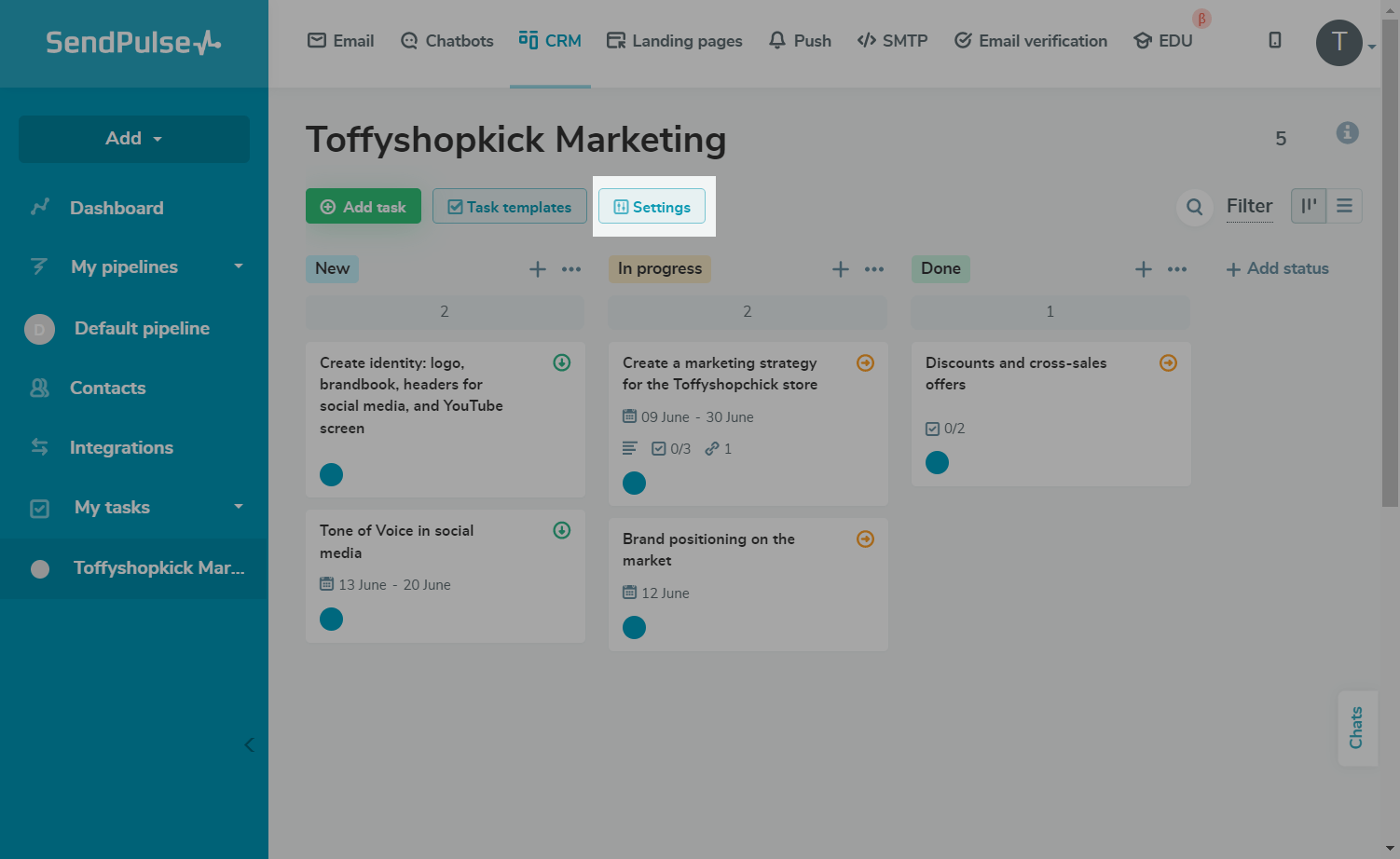Open Contacts in the sidebar

[x=107, y=388]
